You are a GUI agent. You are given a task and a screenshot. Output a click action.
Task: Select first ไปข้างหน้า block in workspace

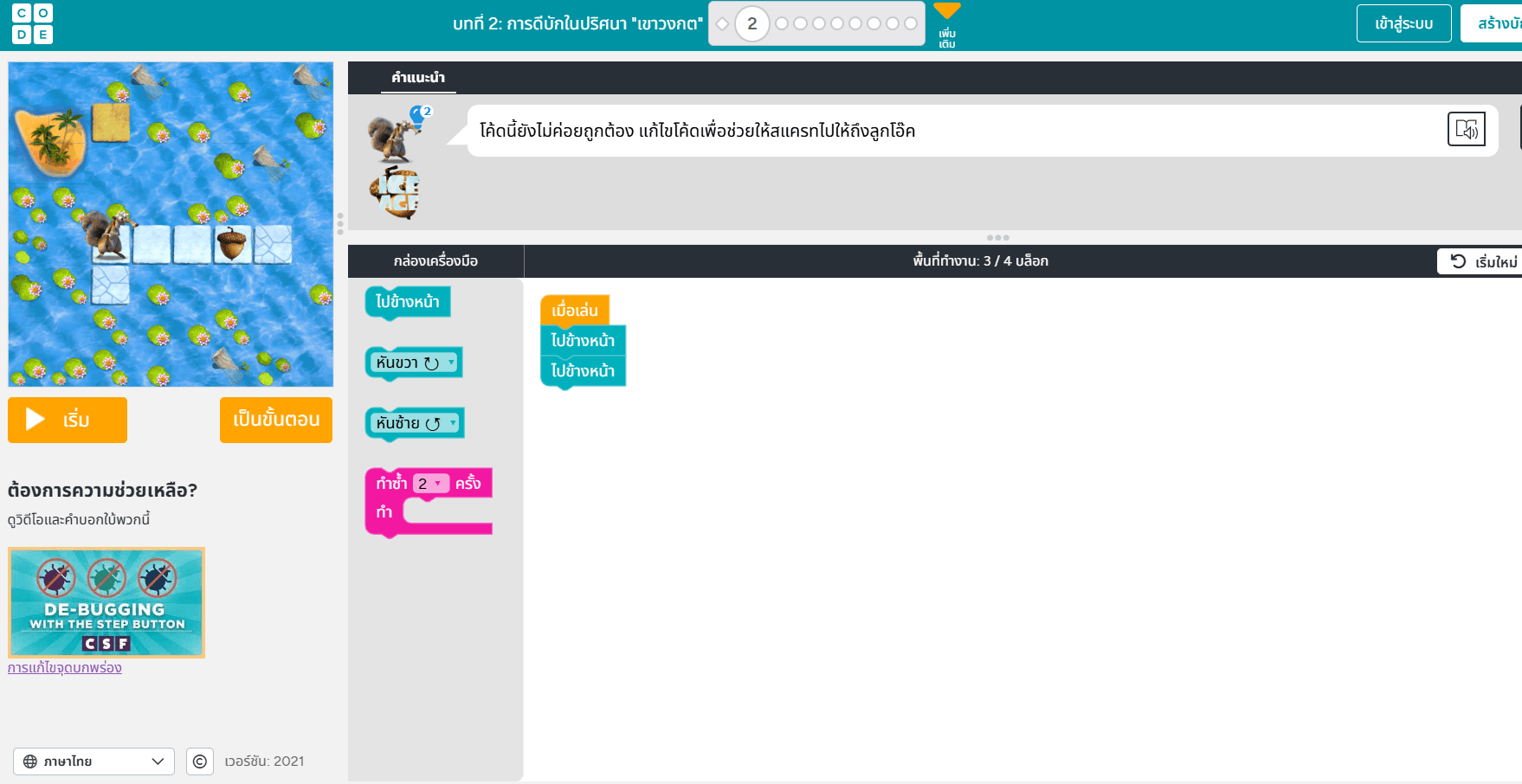pyautogui.click(x=583, y=340)
